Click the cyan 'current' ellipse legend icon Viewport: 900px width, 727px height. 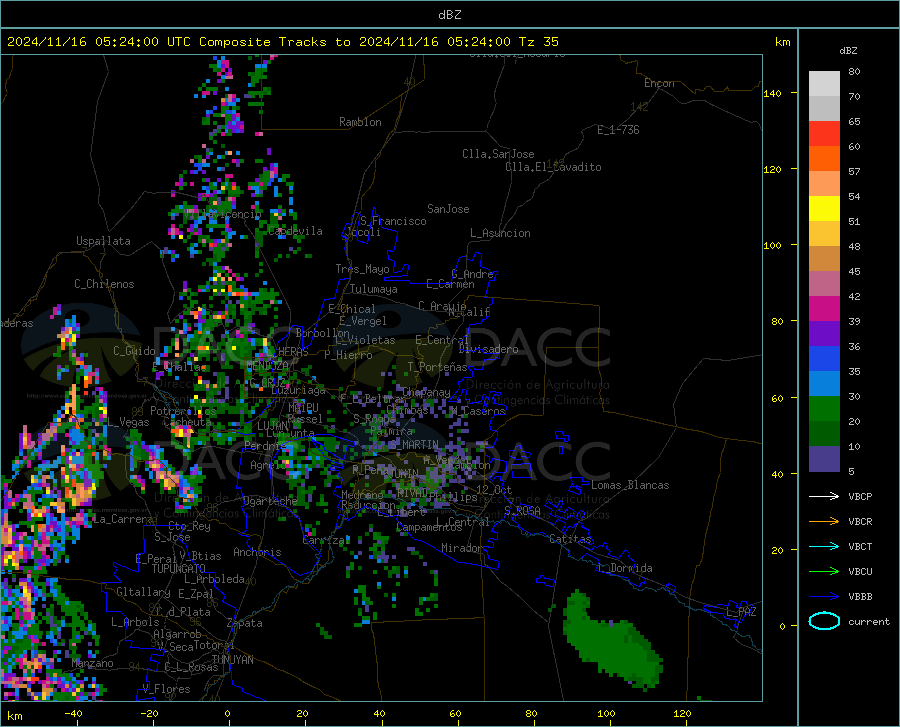[x=824, y=621]
